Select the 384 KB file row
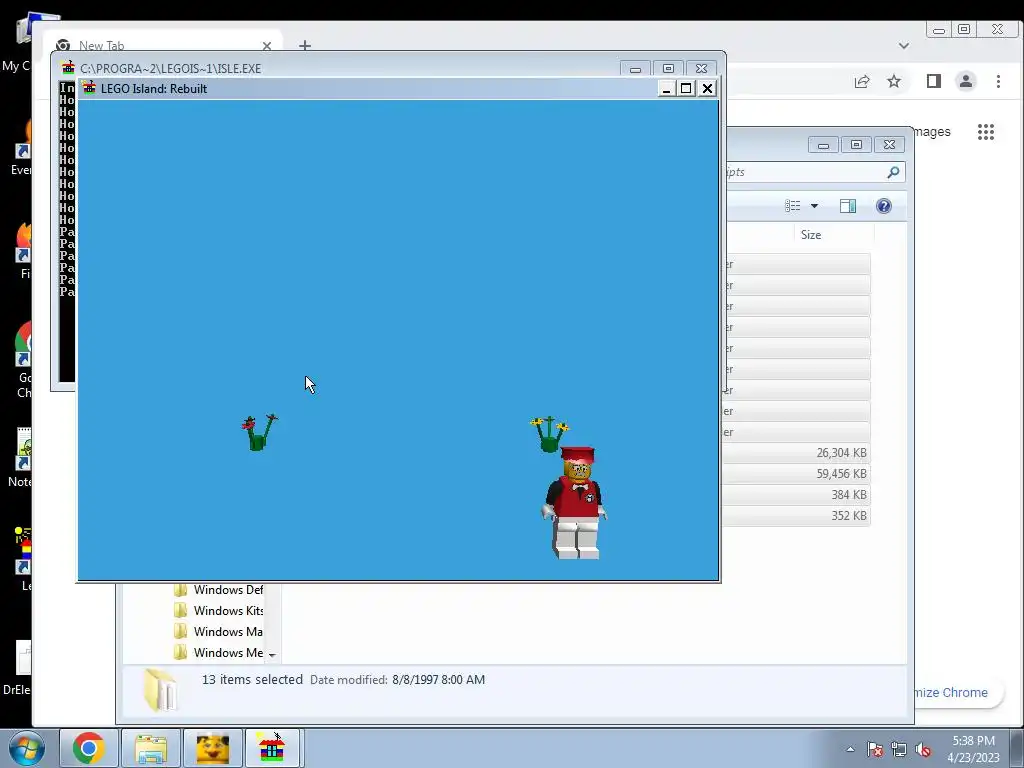Viewport: 1024px width, 768px height. click(798, 495)
